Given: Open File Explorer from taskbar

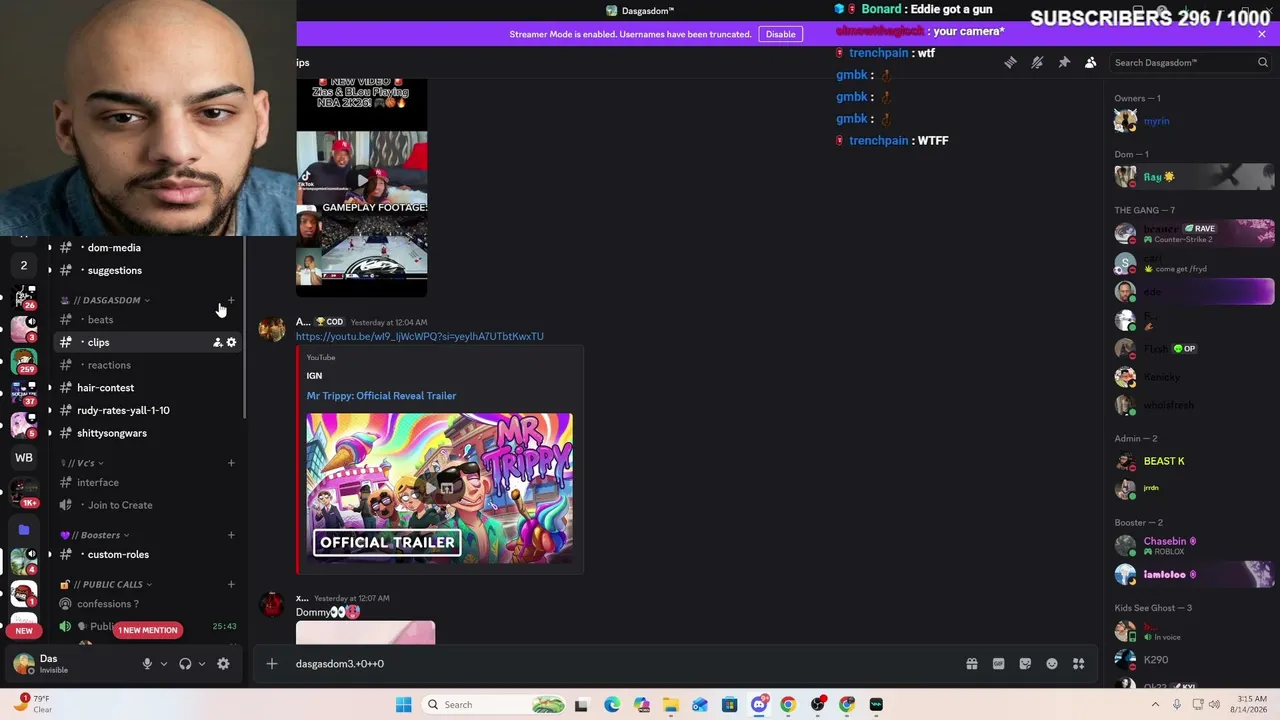Looking at the screenshot, I should pos(670,705).
